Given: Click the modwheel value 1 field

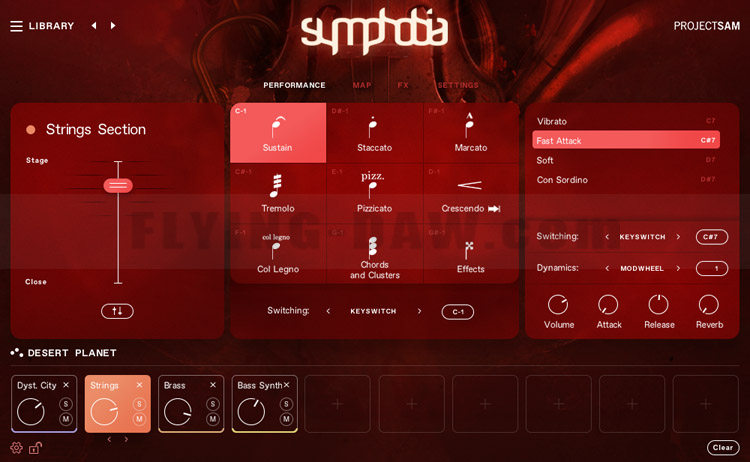Looking at the screenshot, I should click(712, 268).
